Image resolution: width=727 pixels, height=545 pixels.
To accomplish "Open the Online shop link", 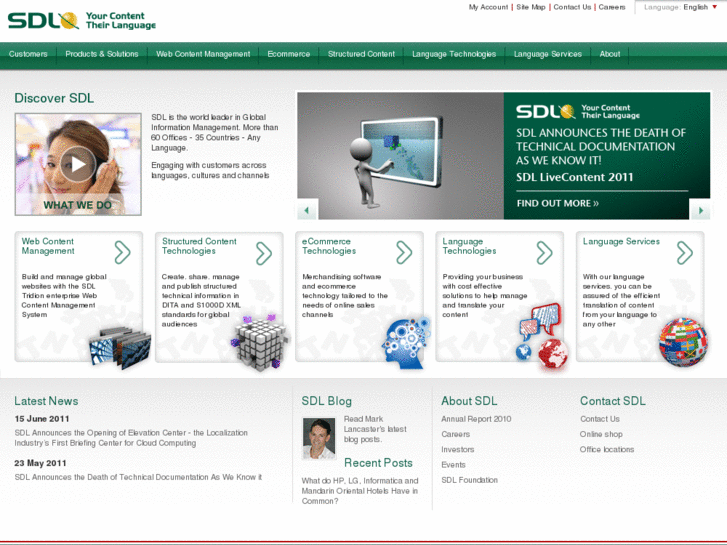I will click(x=601, y=434).
